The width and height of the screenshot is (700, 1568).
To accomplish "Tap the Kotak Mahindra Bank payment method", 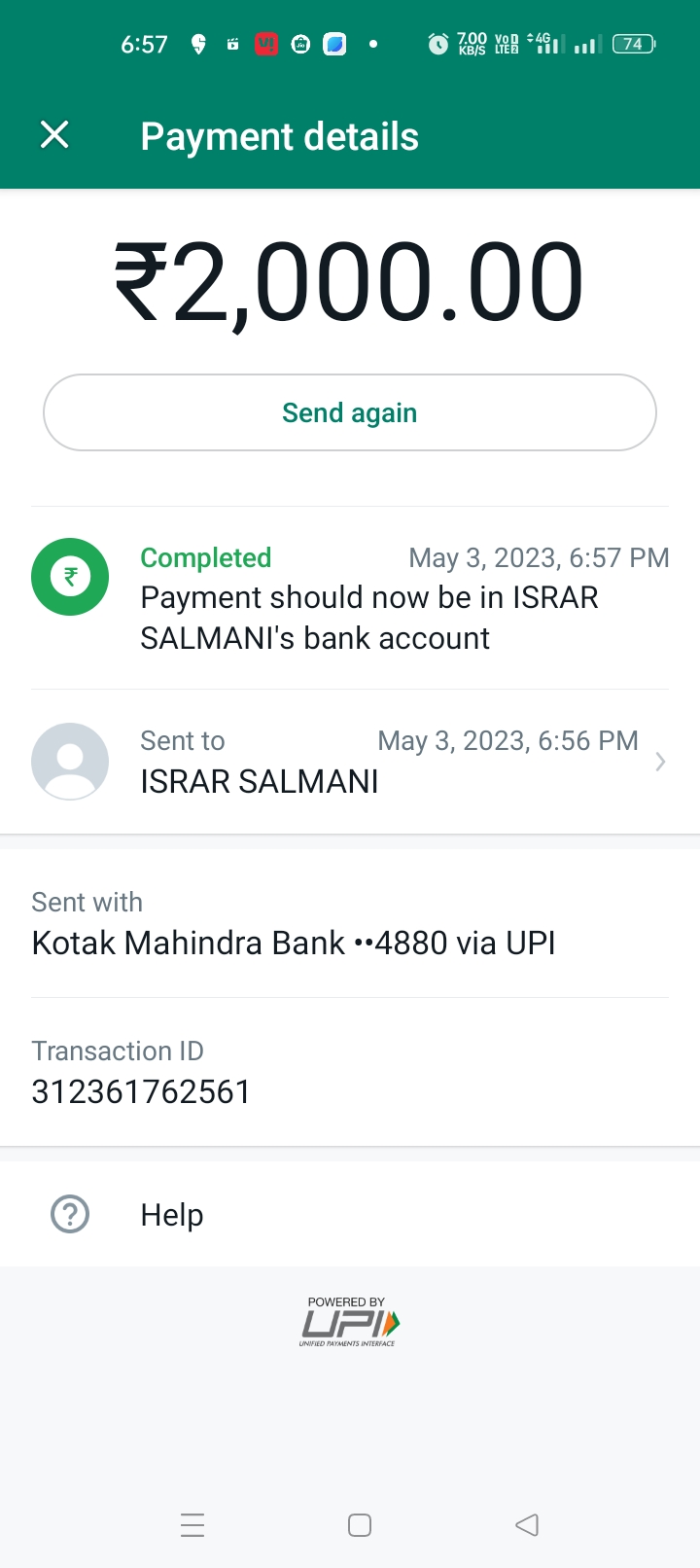I will coord(294,943).
